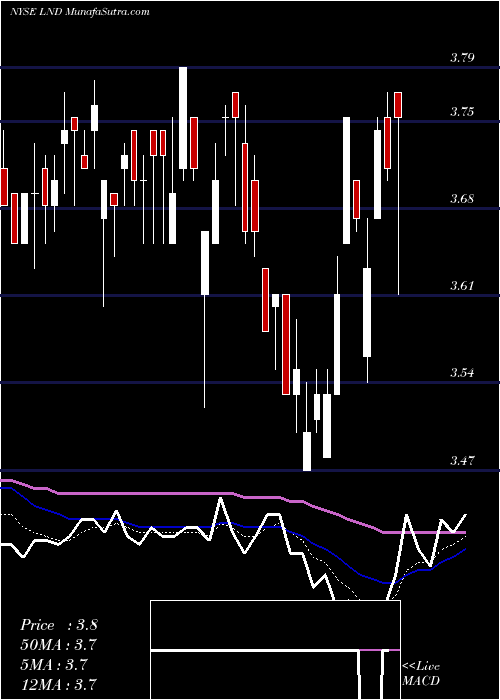Click the 50MA : 3.7 readout
Image resolution: width=500 pixels, height=700 pixels.
click(58, 645)
